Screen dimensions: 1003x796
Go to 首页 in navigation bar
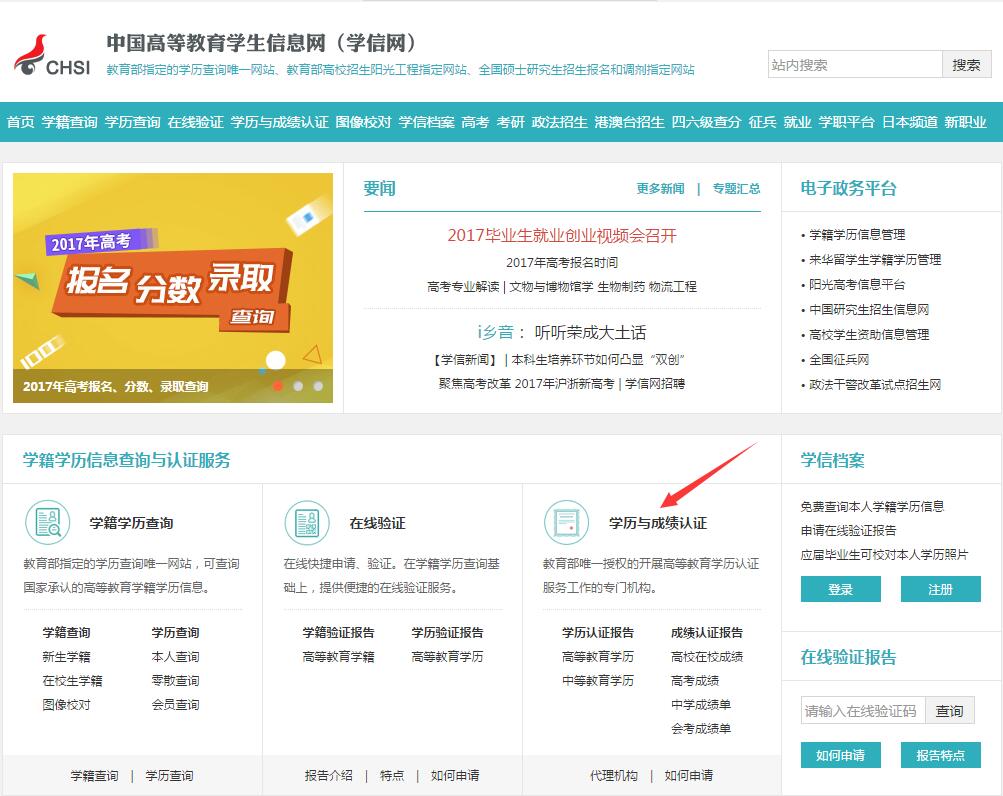[x=20, y=122]
